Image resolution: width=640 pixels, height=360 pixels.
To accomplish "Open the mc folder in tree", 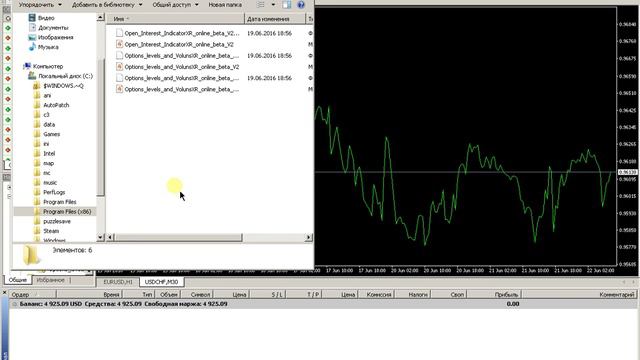I will pyautogui.click(x=47, y=173).
